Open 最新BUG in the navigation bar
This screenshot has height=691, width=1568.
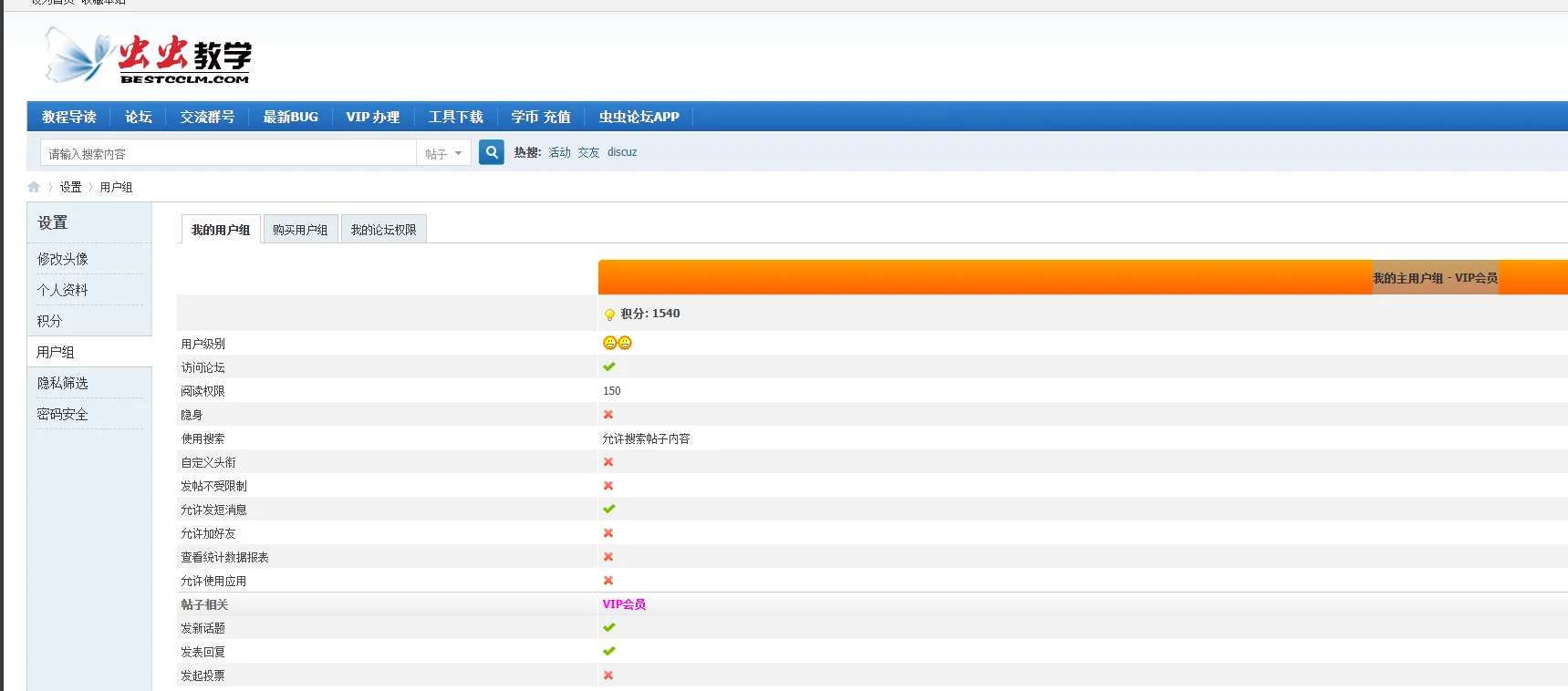291,117
